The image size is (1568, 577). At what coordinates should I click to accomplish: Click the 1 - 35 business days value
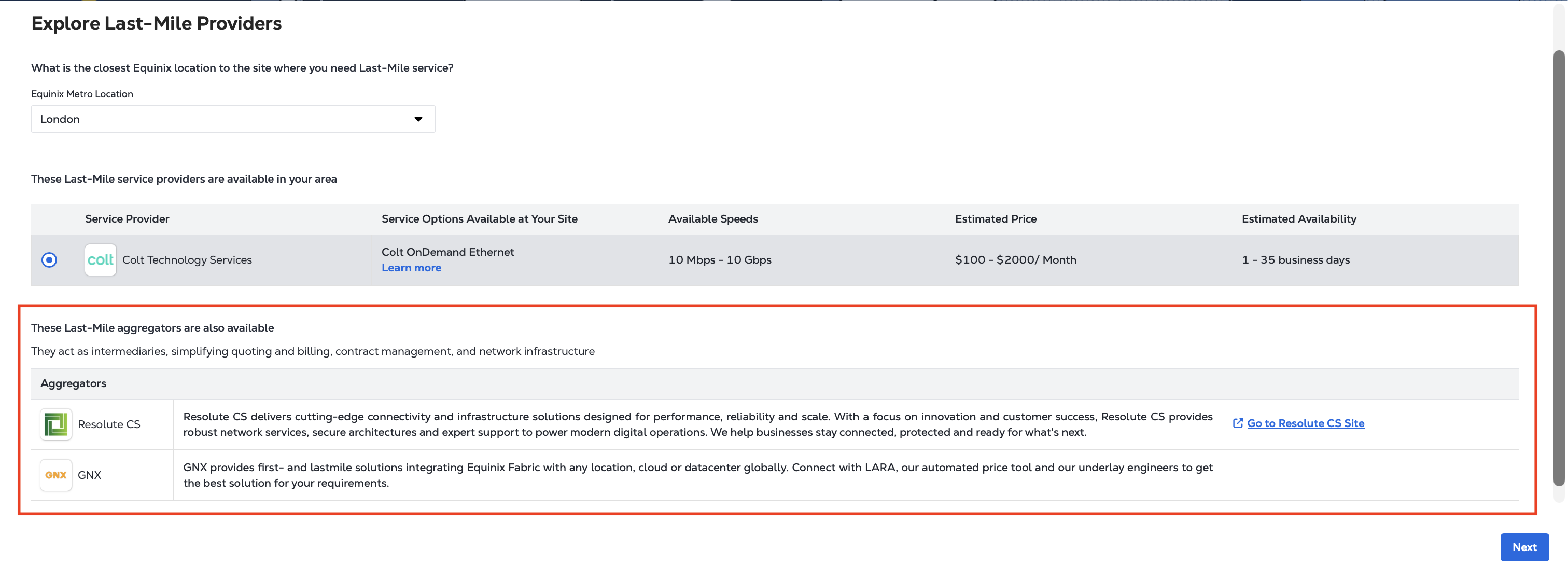point(1296,260)
